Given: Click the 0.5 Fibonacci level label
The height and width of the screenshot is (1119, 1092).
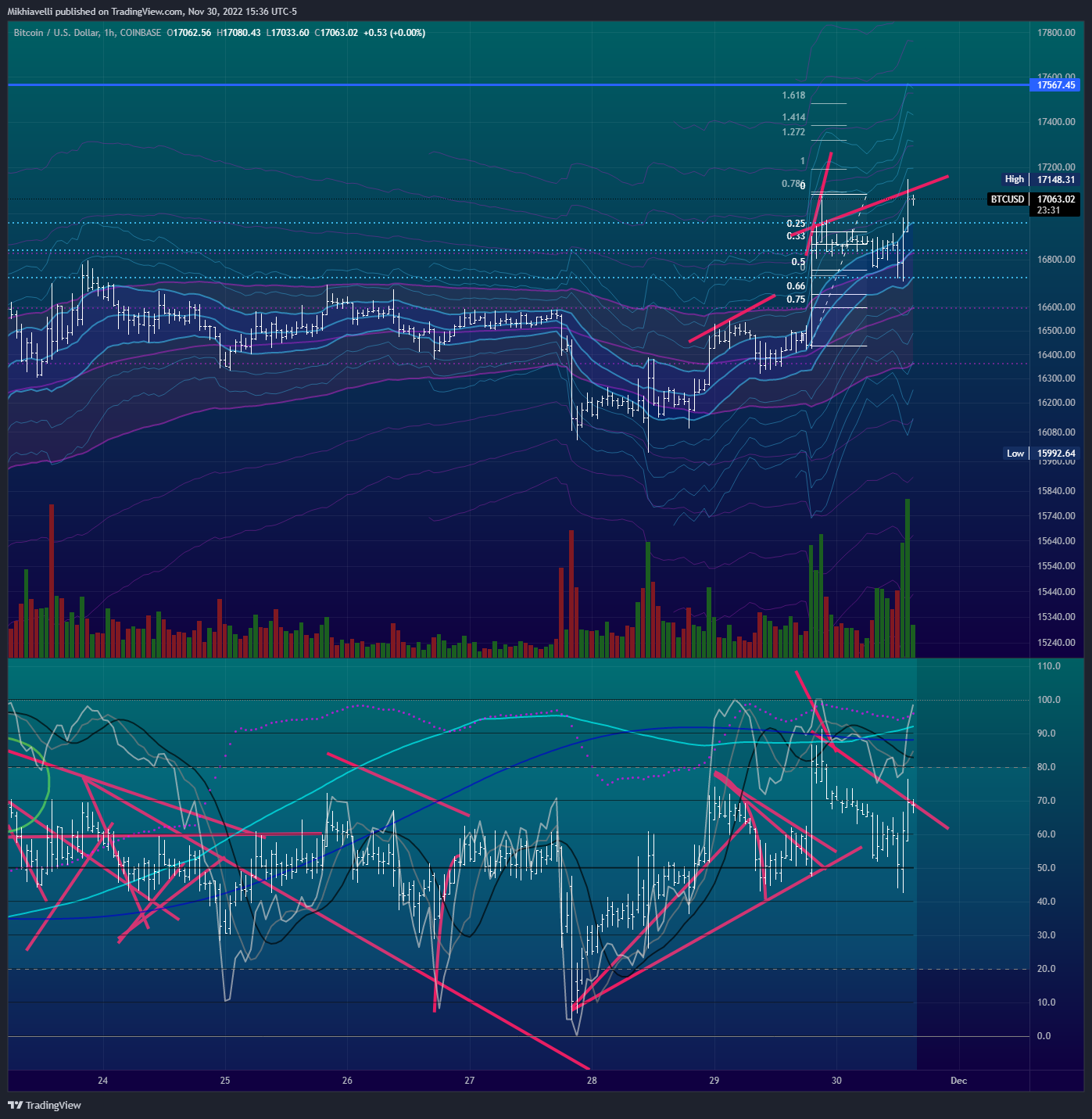Looking at the screenshot, I should tap(798, 262).
